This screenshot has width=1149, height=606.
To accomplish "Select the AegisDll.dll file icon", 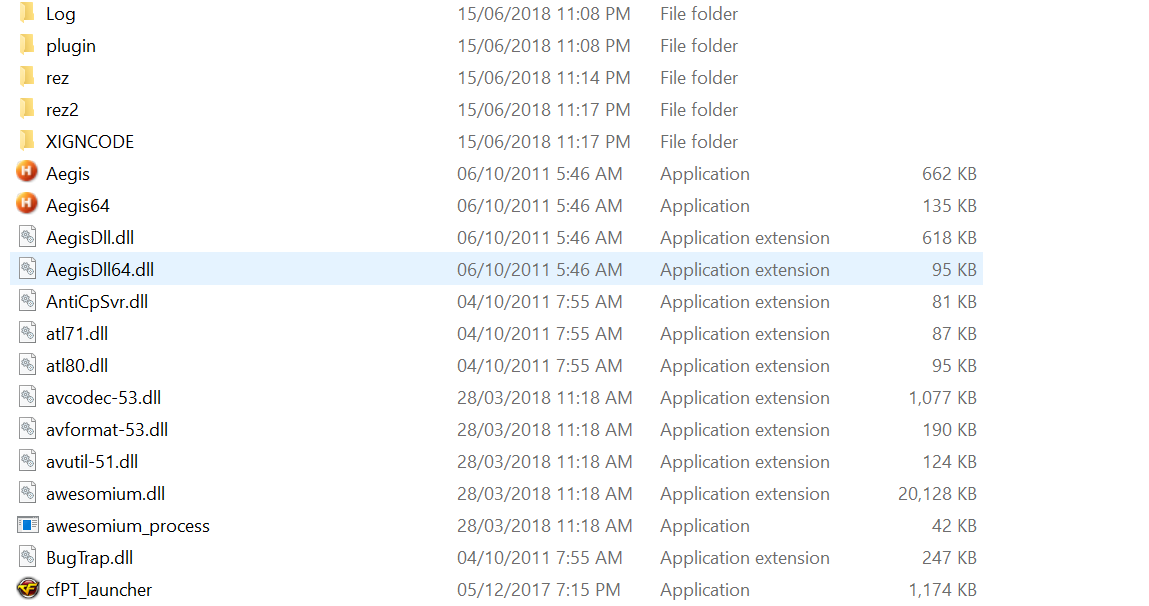I will (27, 237).
